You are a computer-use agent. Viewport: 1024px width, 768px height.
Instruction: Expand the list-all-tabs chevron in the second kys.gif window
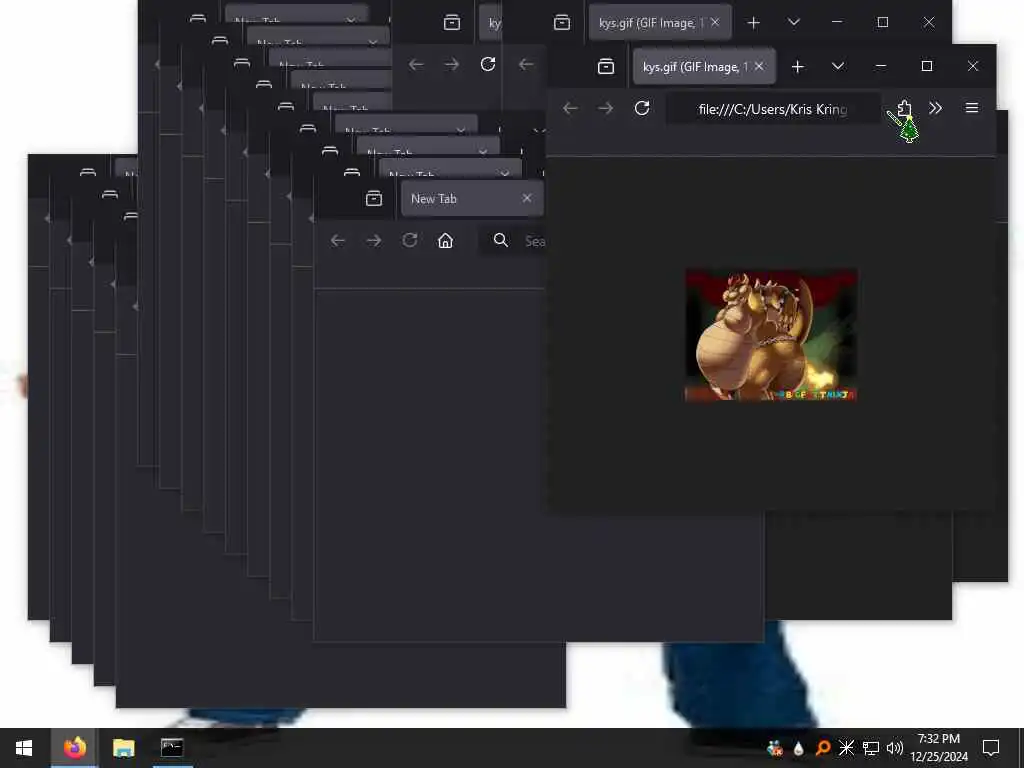tap(793, 22)
